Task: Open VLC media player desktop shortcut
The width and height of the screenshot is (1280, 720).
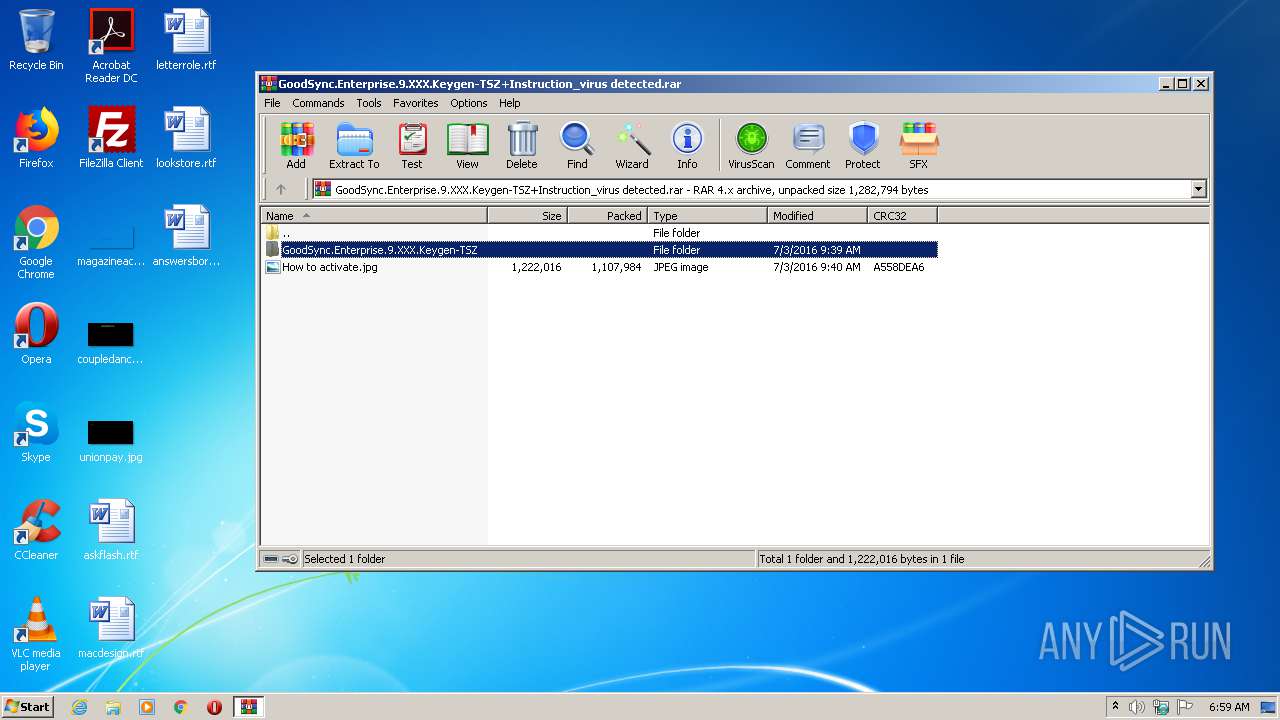Action: coord(36,635)
